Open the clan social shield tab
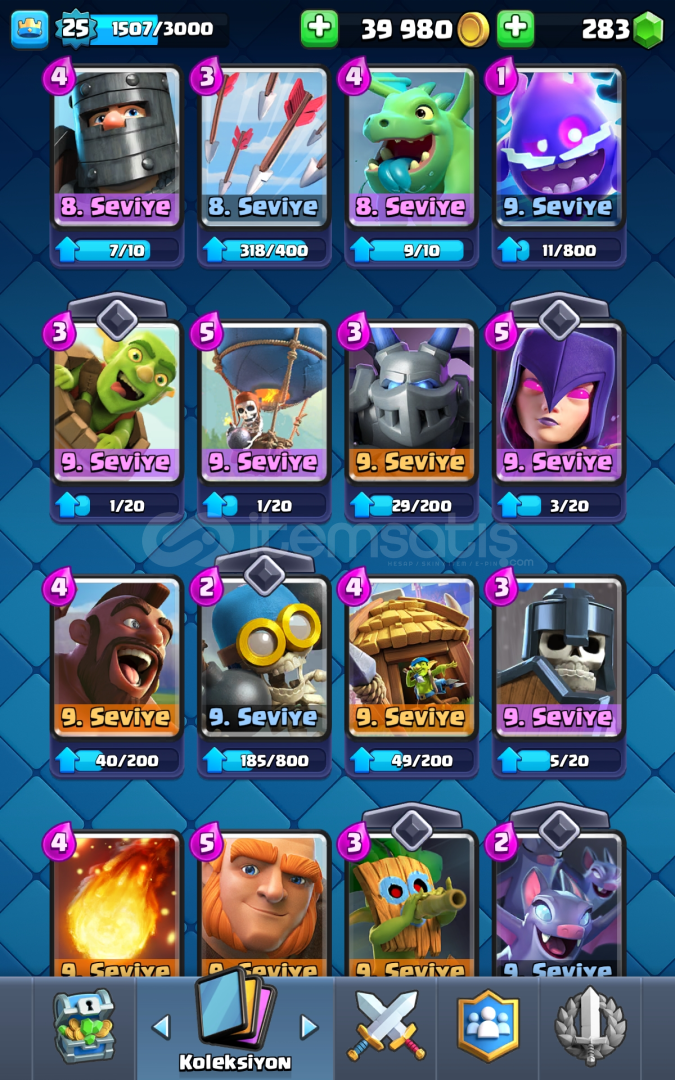The image size is (675, 1080). tap(488, 1026)
